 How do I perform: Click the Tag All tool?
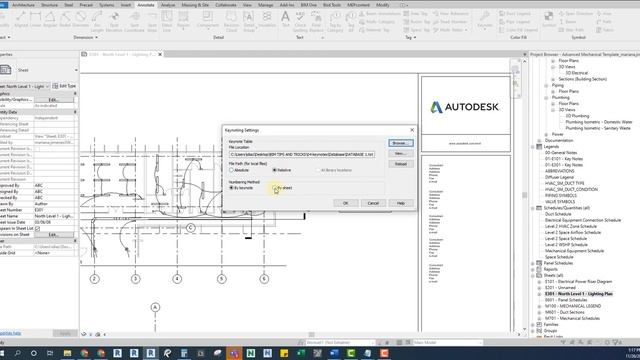pyautogui.click(x=351, y=21)
